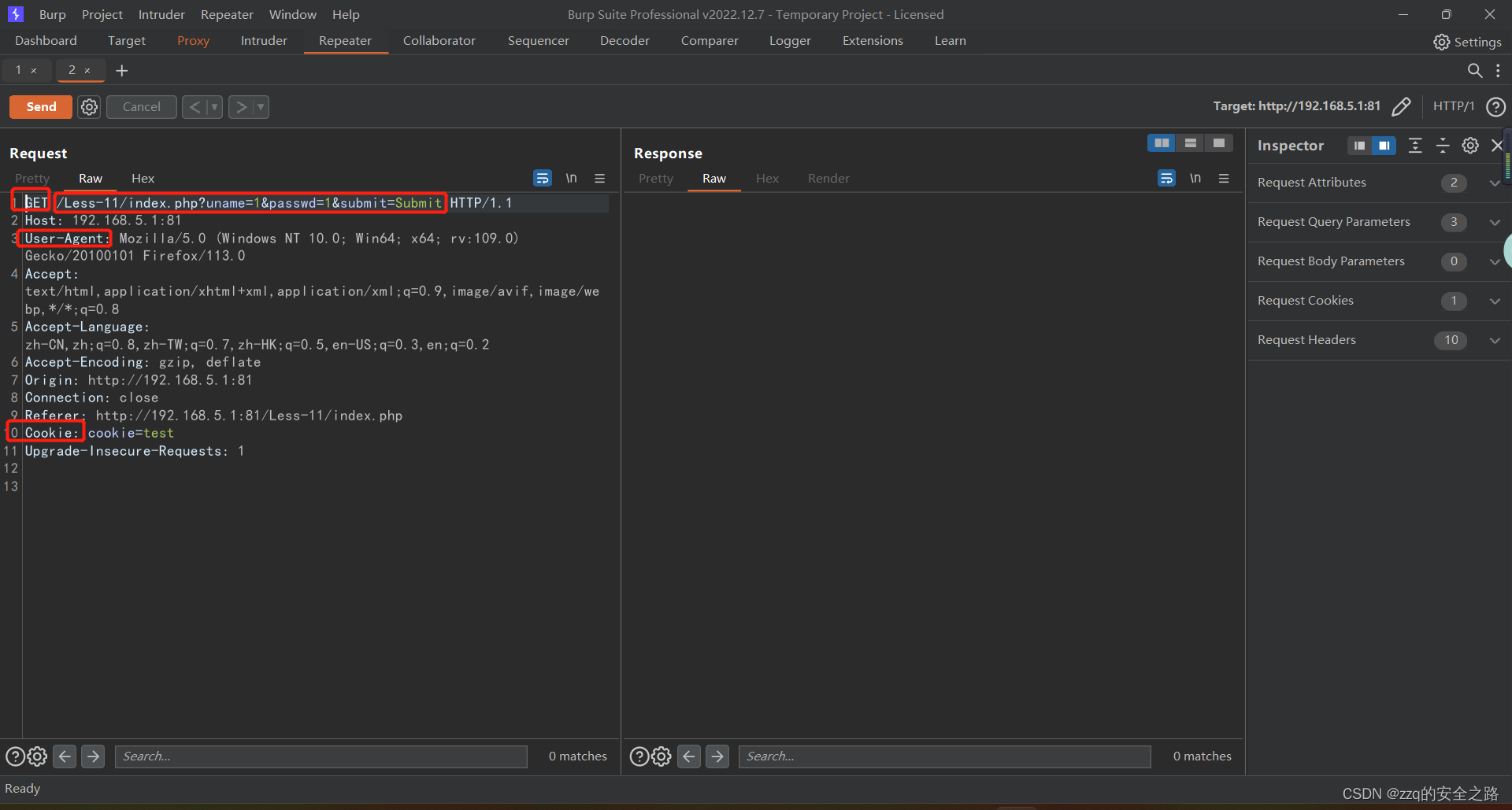Jump to previous match in Request search
1512x810 pixels.
click(x=65, y=756)
